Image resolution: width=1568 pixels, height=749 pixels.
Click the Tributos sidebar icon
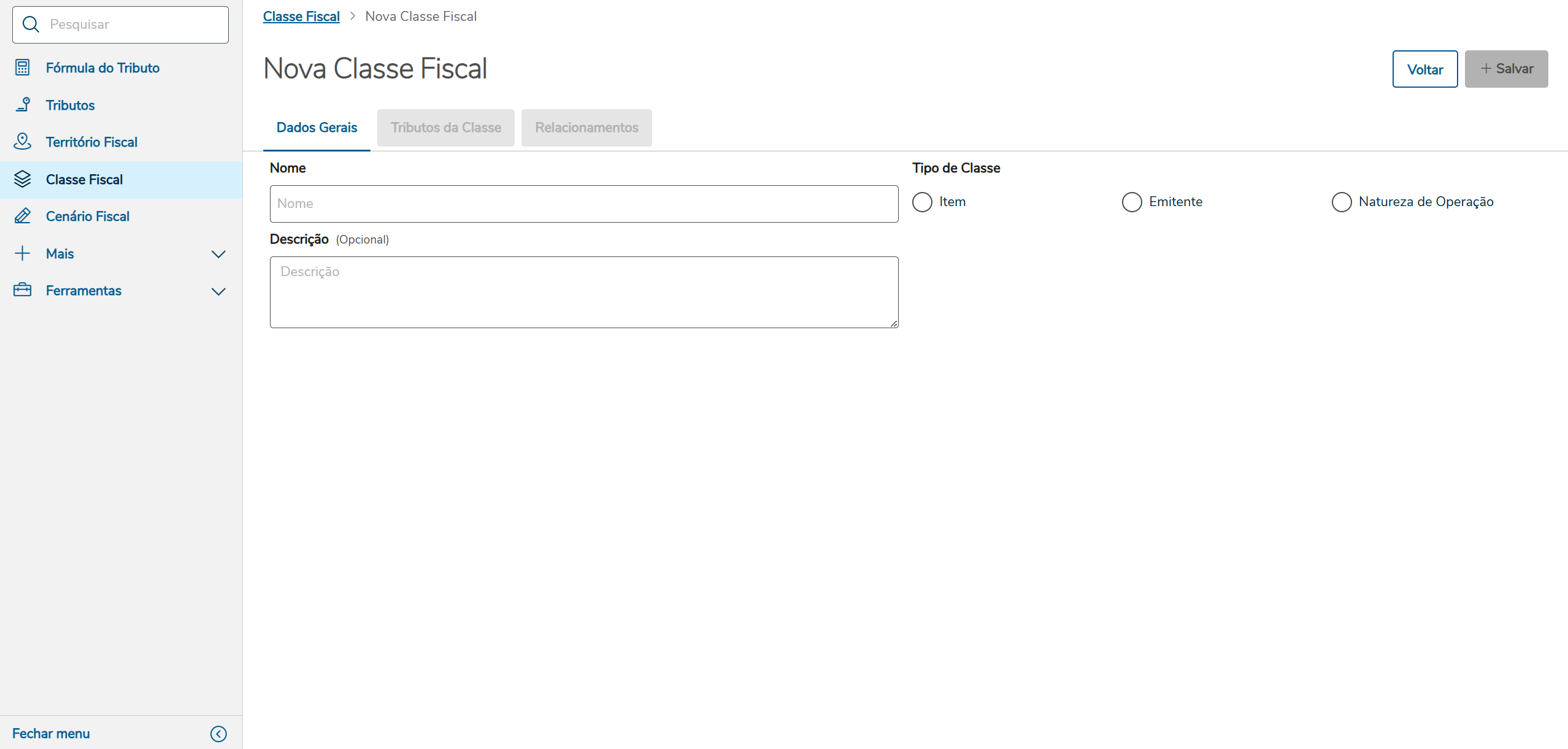pyautogui.click(x=23, y=105)
